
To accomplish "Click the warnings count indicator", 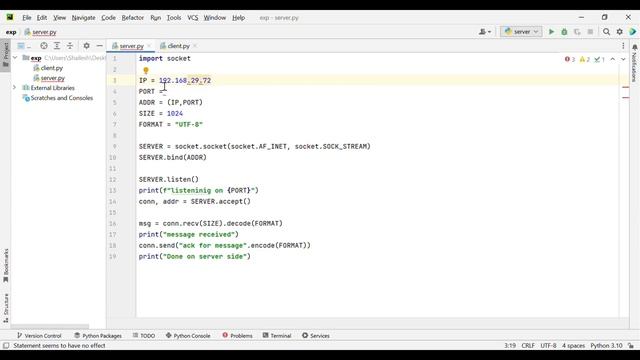I will [584, 60].
